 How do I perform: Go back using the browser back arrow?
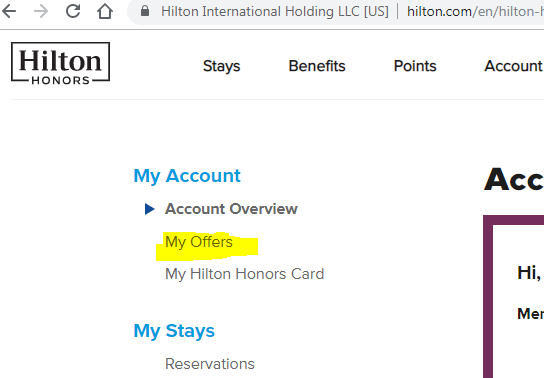[9, 11]
